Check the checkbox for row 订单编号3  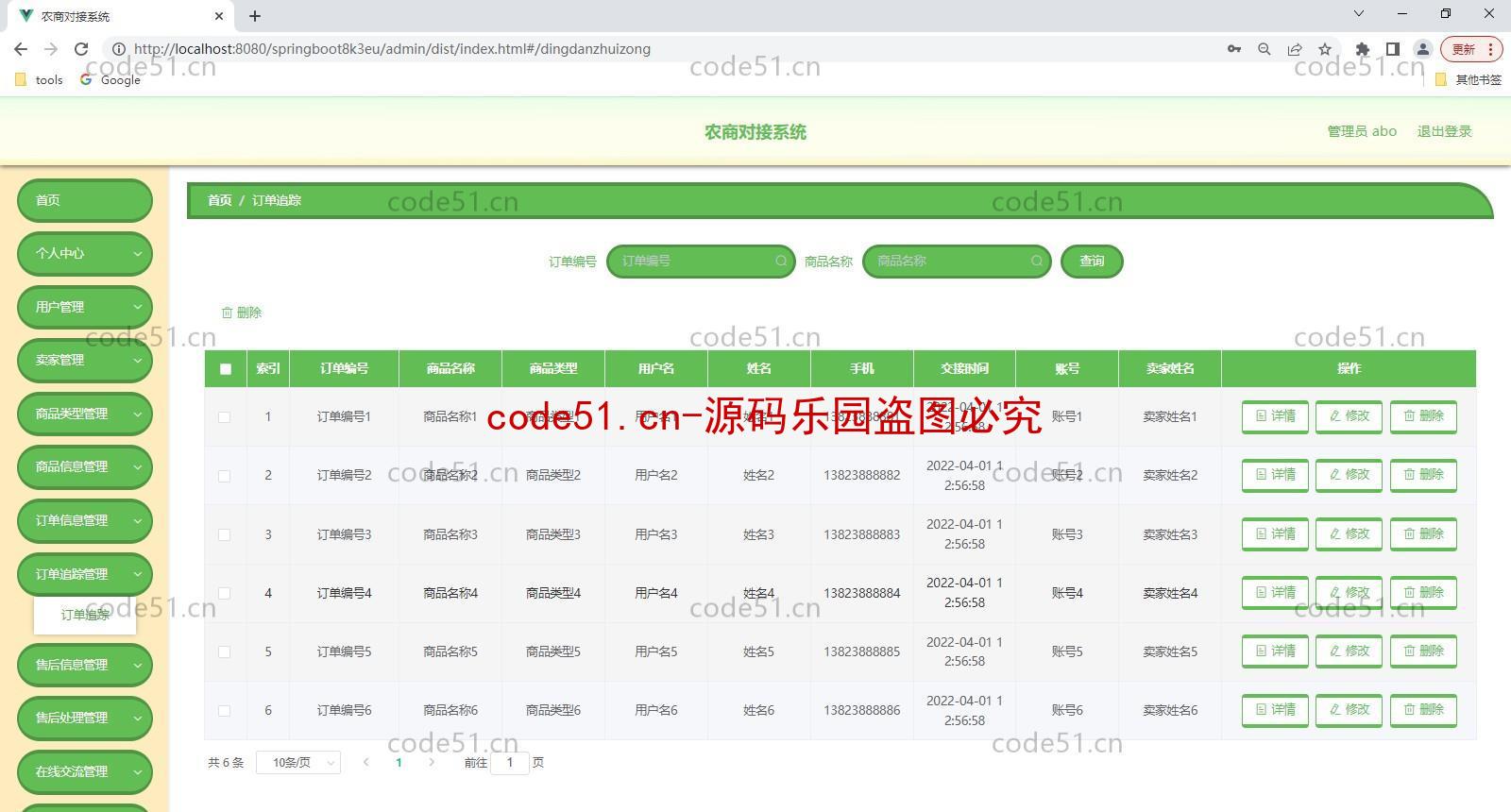point(224,534)
